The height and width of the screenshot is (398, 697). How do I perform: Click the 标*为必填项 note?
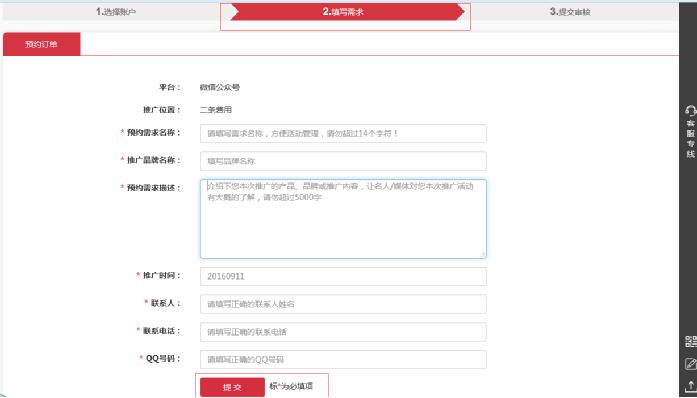(291, 386)
